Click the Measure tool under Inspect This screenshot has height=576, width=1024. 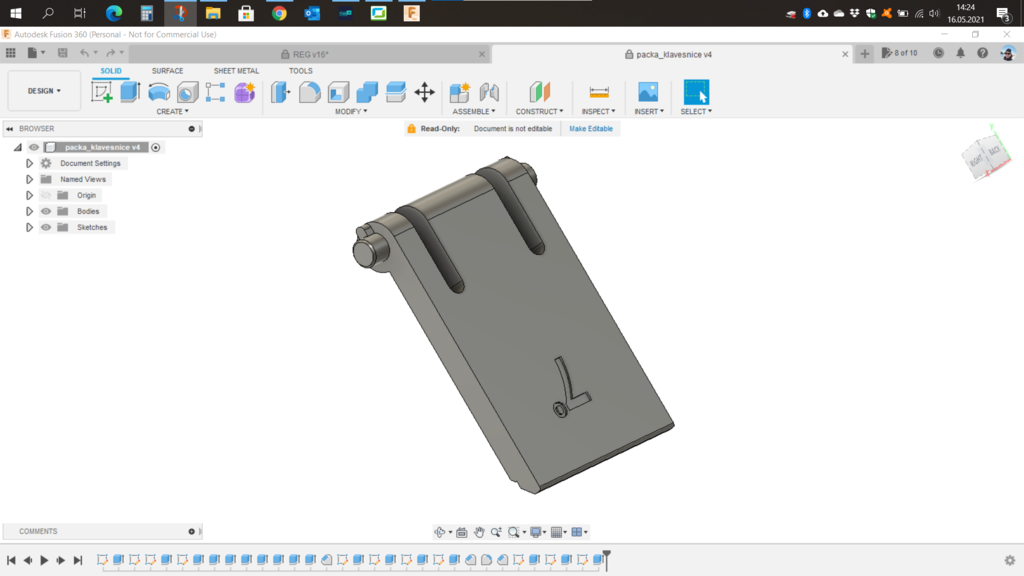tap(599, 93)
